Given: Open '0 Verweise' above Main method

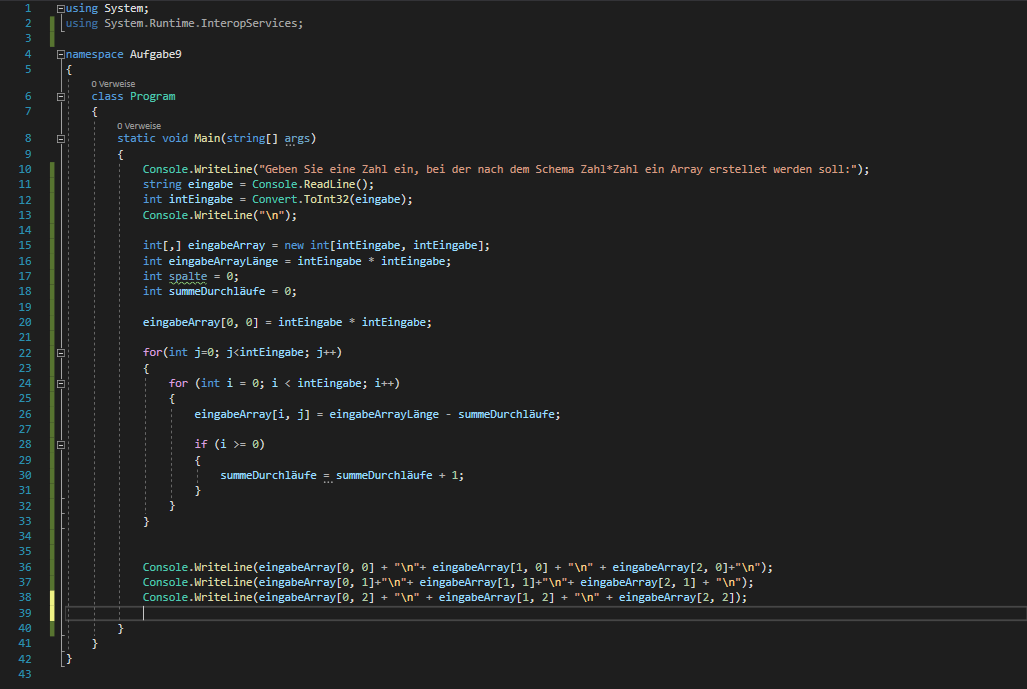Looking at the screenshot, I should click(x=138, y=126).
